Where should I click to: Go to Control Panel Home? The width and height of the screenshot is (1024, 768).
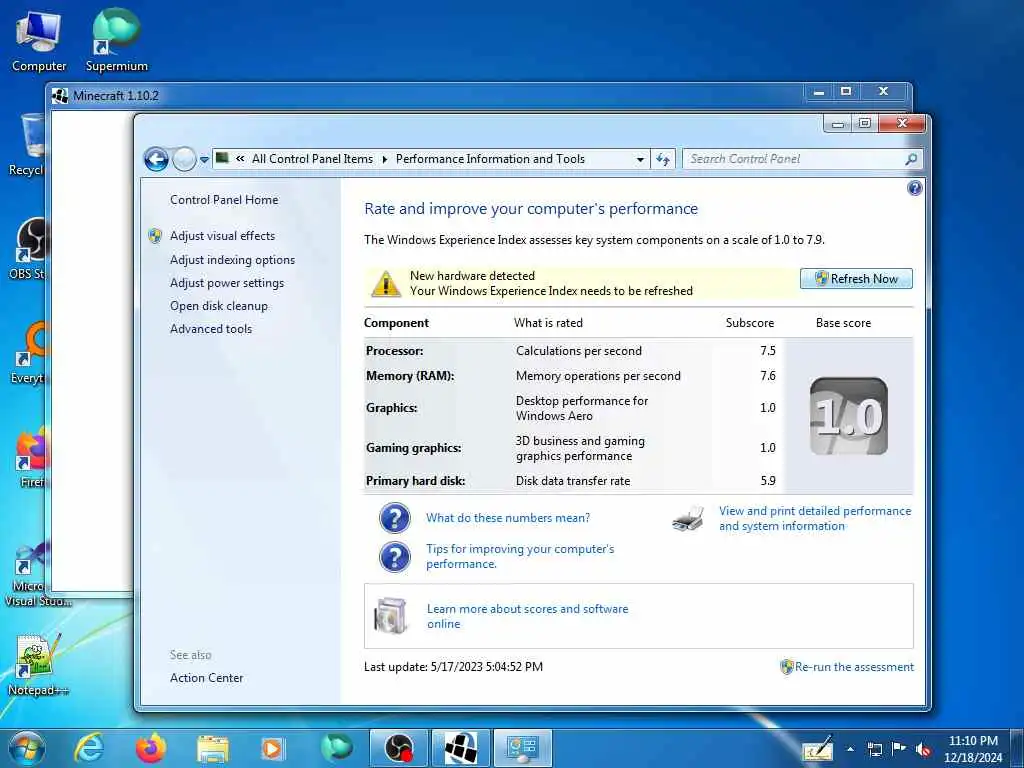(224, 200)
